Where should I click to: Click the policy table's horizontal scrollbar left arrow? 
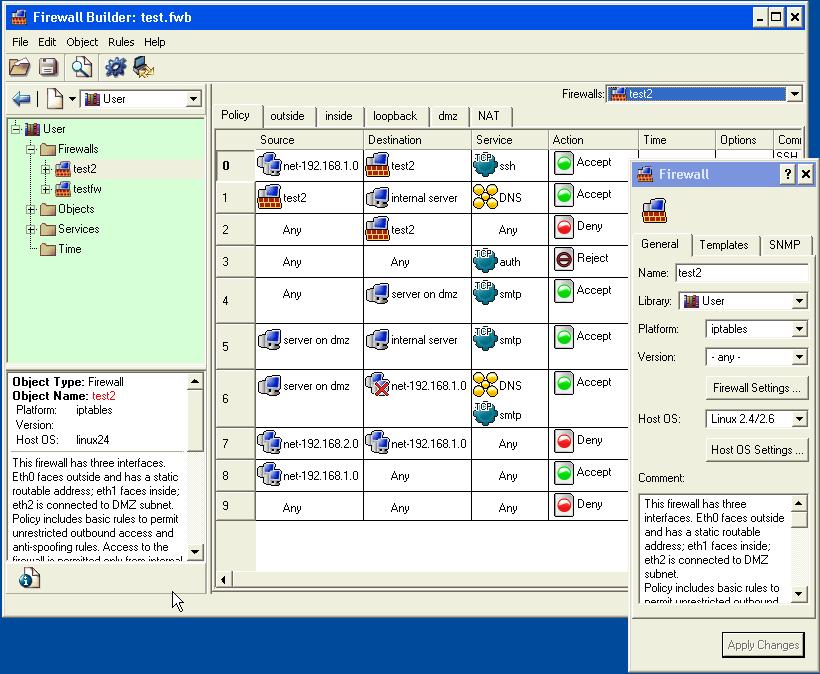coord(222,579)
